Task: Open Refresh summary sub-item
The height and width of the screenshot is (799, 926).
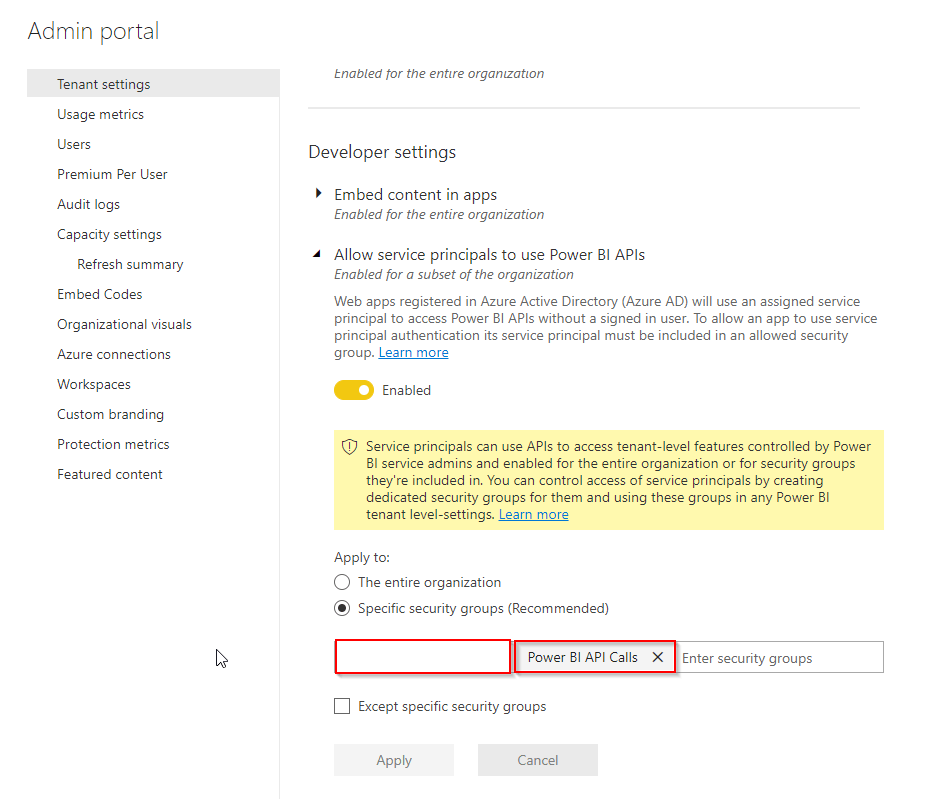Action: (130, 264)
